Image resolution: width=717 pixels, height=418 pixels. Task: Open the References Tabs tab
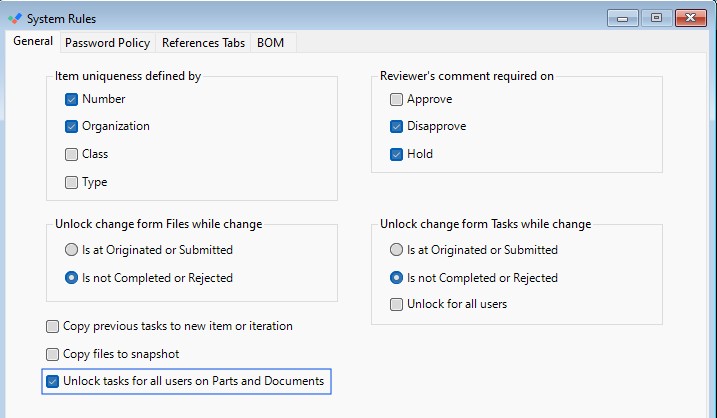coord(203,43)
